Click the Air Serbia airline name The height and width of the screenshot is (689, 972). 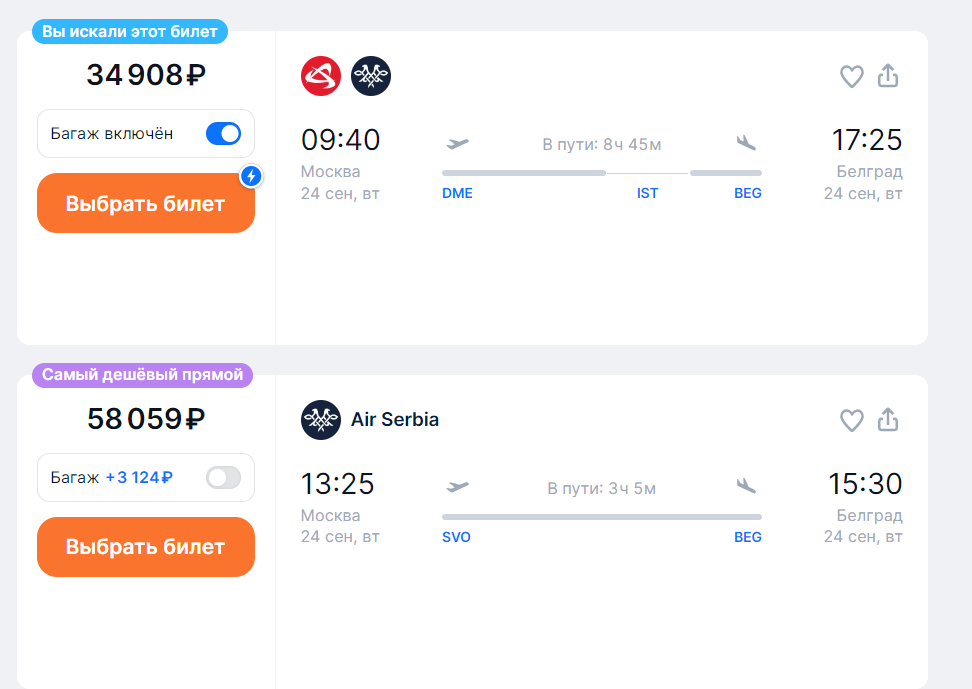click(395, 420)
